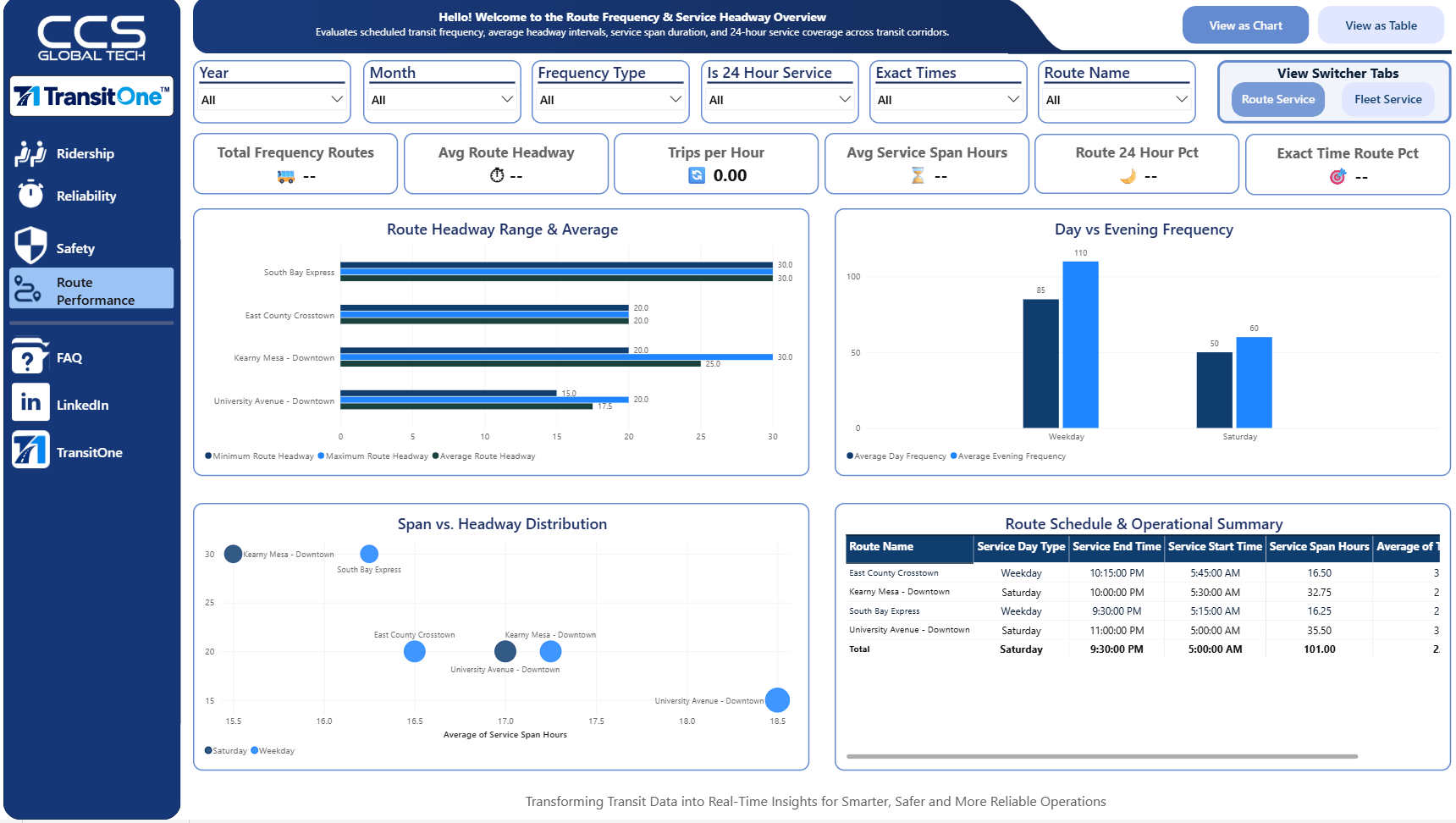Screen dimensions: 1456x823
Task: Open the LinkedIn link label
Action: click(82, 405)
